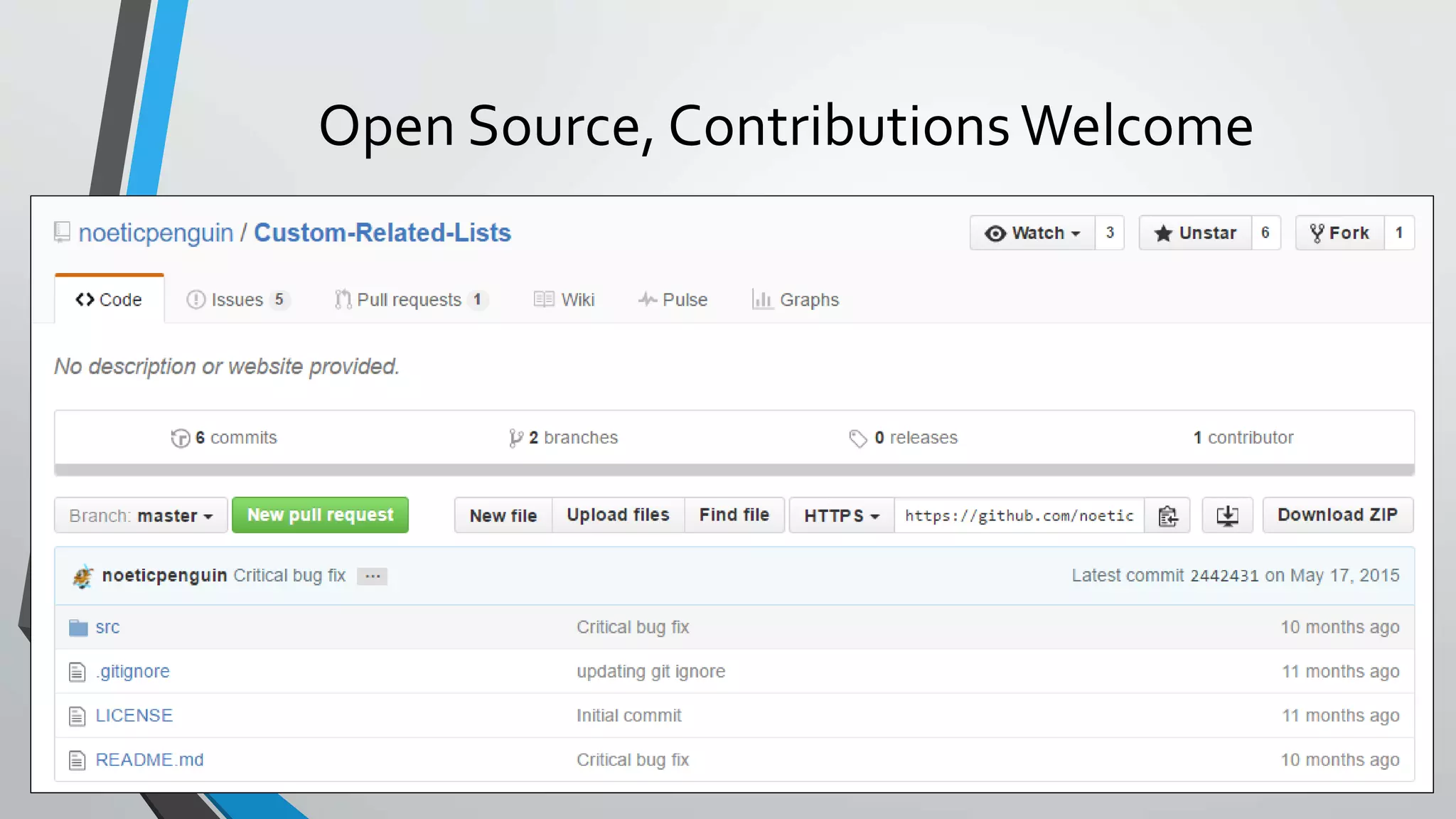1456x819 pixels.
Task: Open 'Critical bug fix' message in commit bar
Action: point(290,575)
